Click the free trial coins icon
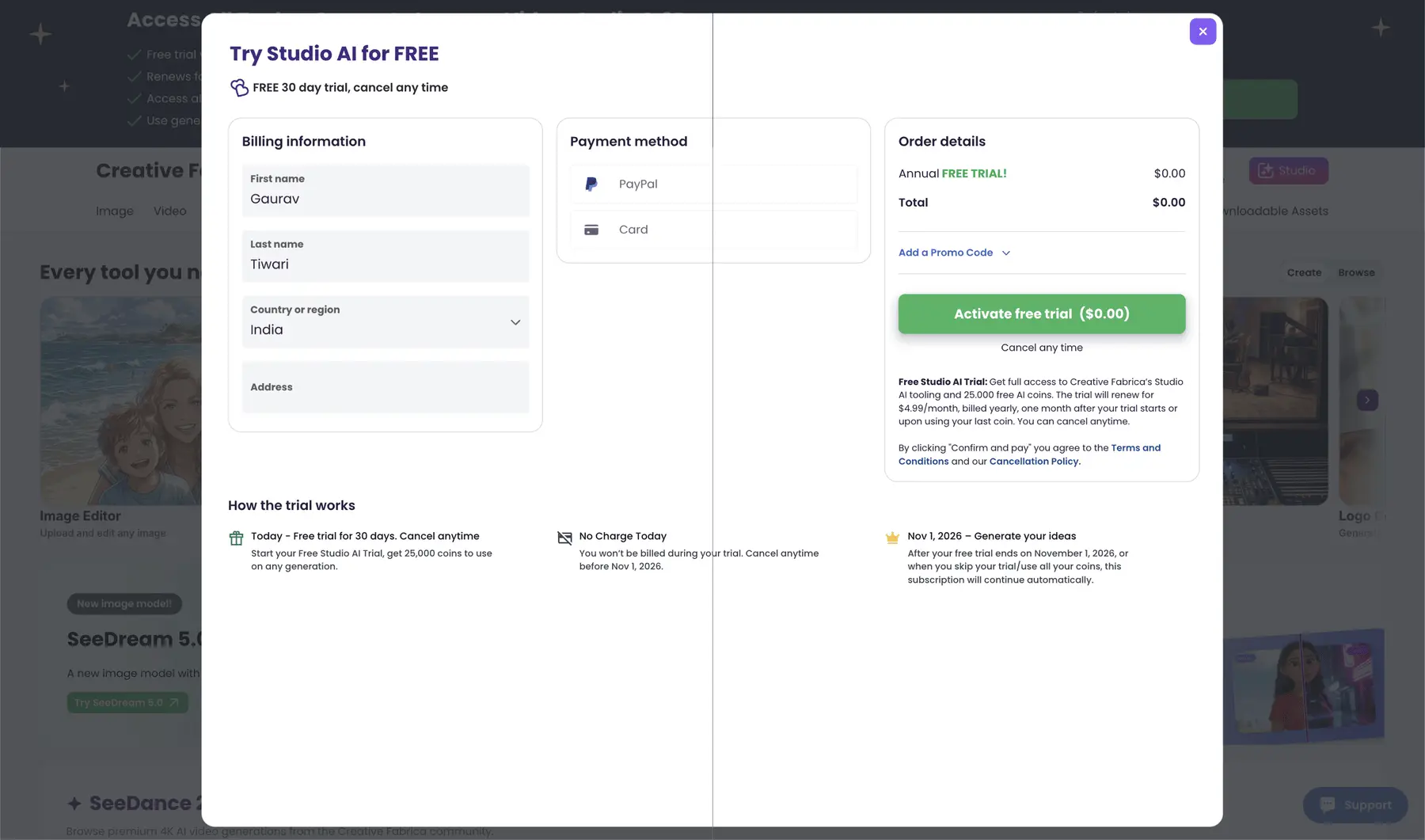 239,88
